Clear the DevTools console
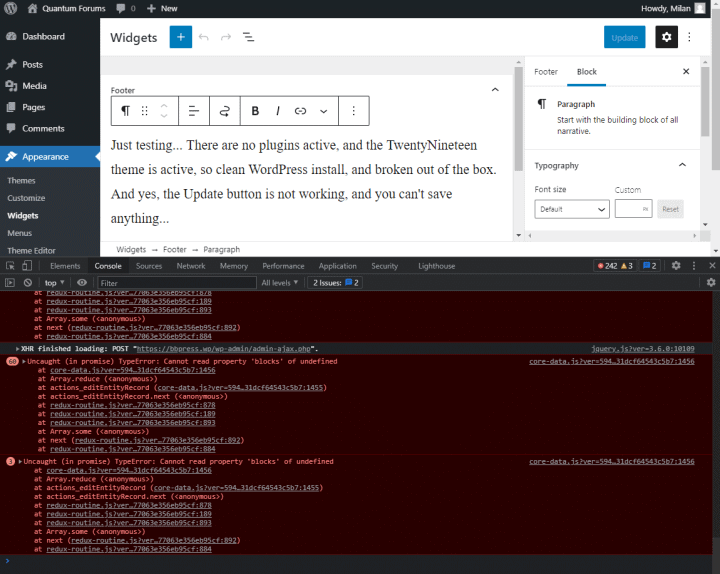720x574 pixels. pyautogui.click(x=28, y=283)
